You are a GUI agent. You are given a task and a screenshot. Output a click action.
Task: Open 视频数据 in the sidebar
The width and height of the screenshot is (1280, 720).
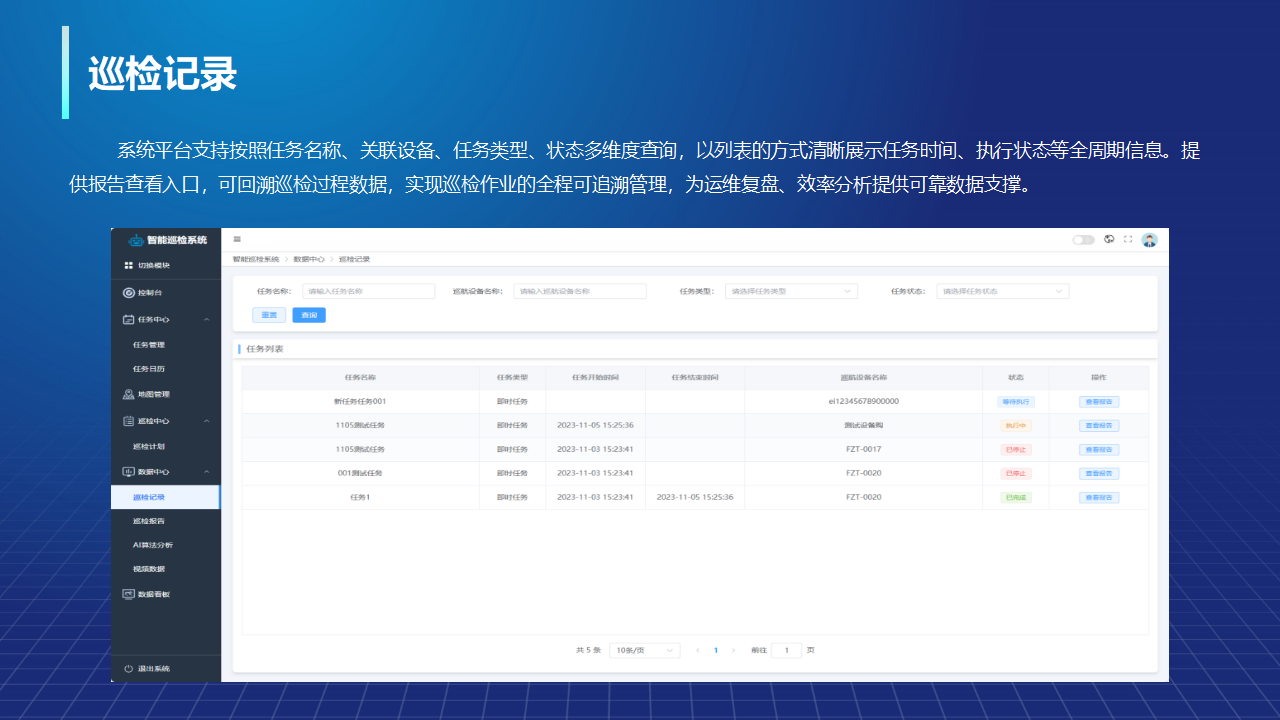(149, 569)
